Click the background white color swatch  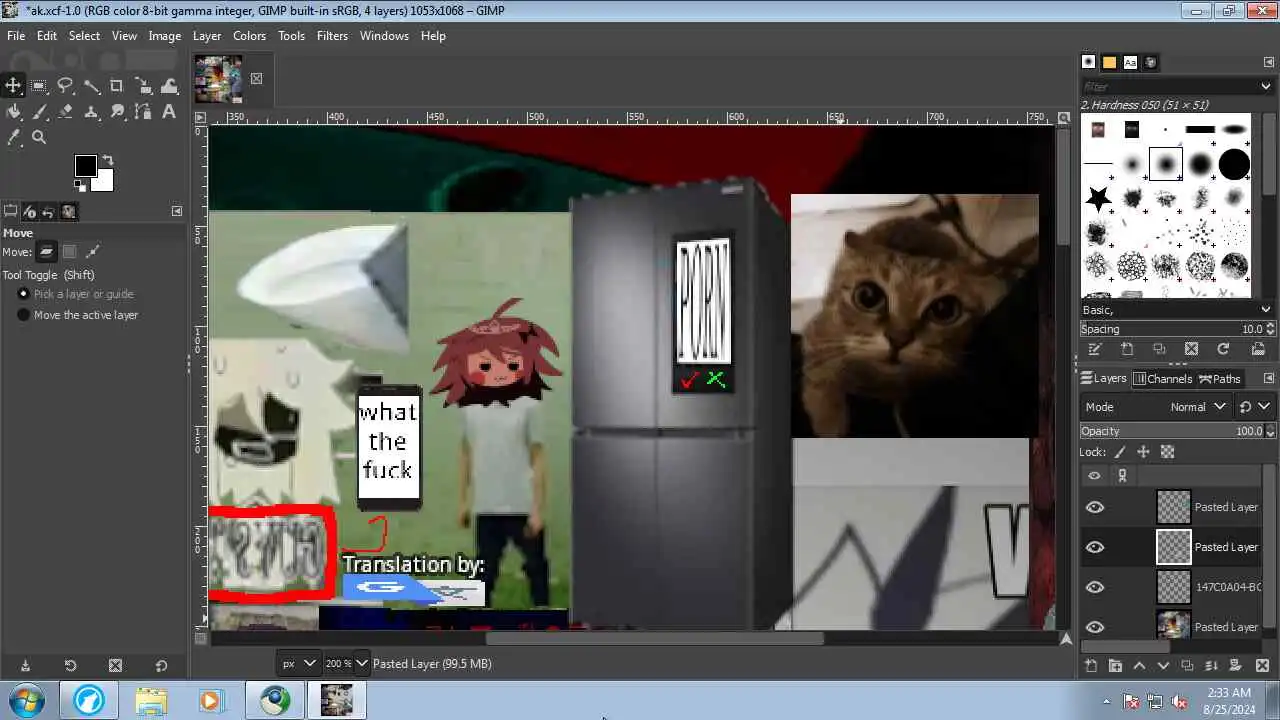click(104, 182)
